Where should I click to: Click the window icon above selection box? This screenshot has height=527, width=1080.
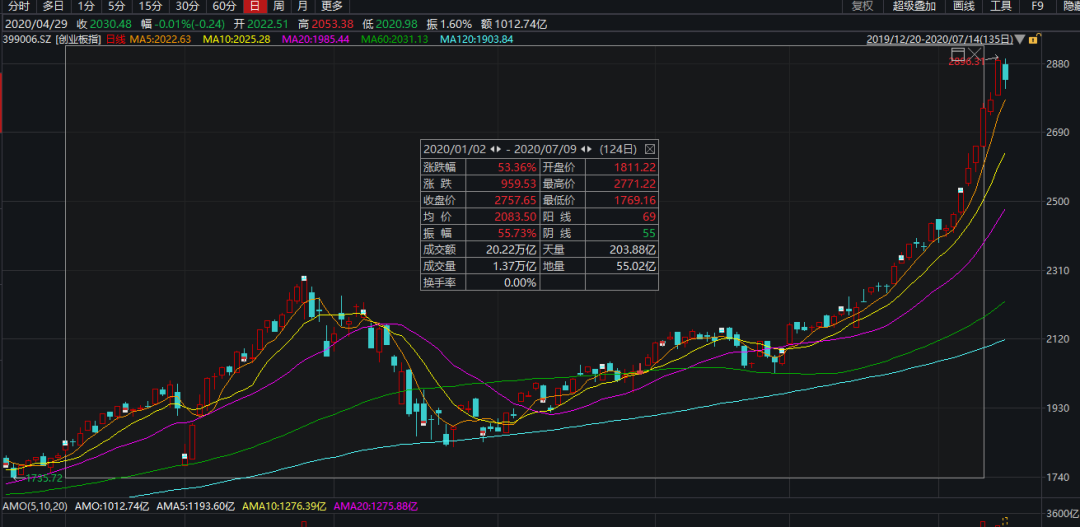tap(958, 53)
